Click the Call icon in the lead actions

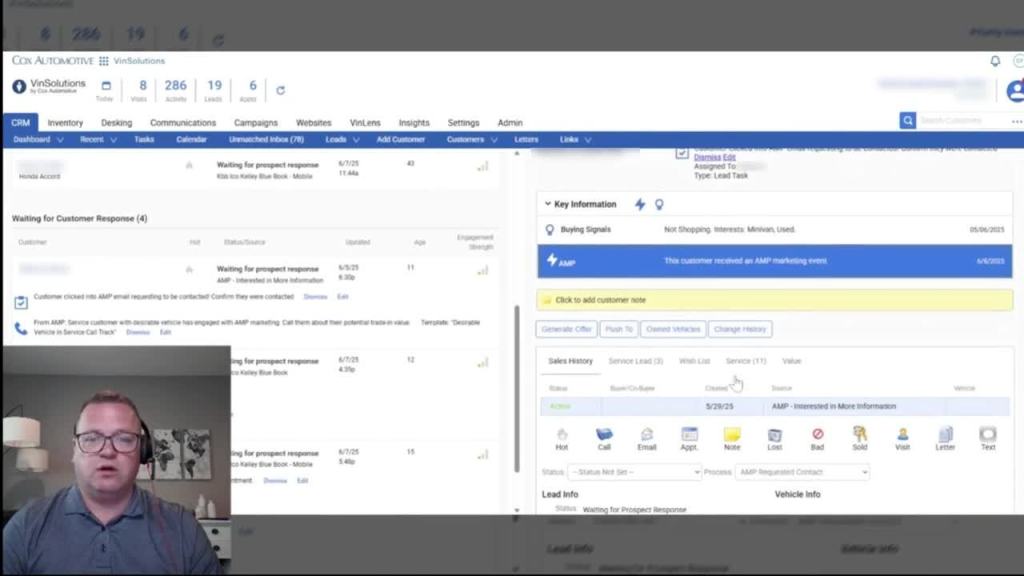(604, 435)
